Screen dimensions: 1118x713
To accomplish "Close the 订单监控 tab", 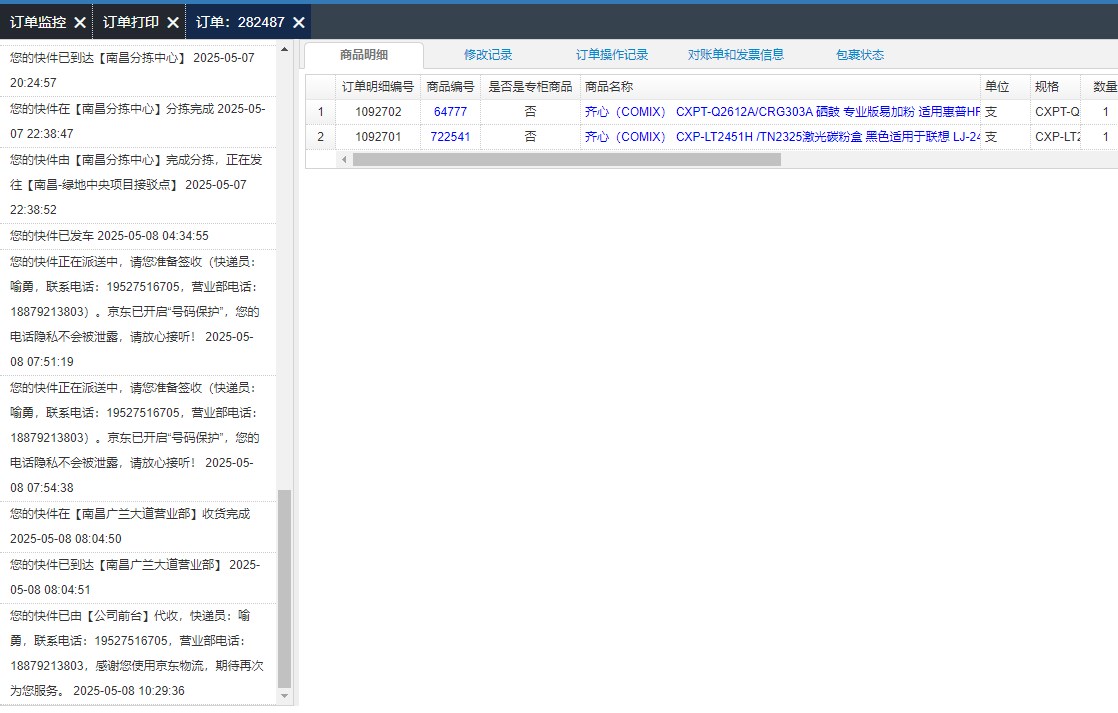I will (x=80, y=23).
